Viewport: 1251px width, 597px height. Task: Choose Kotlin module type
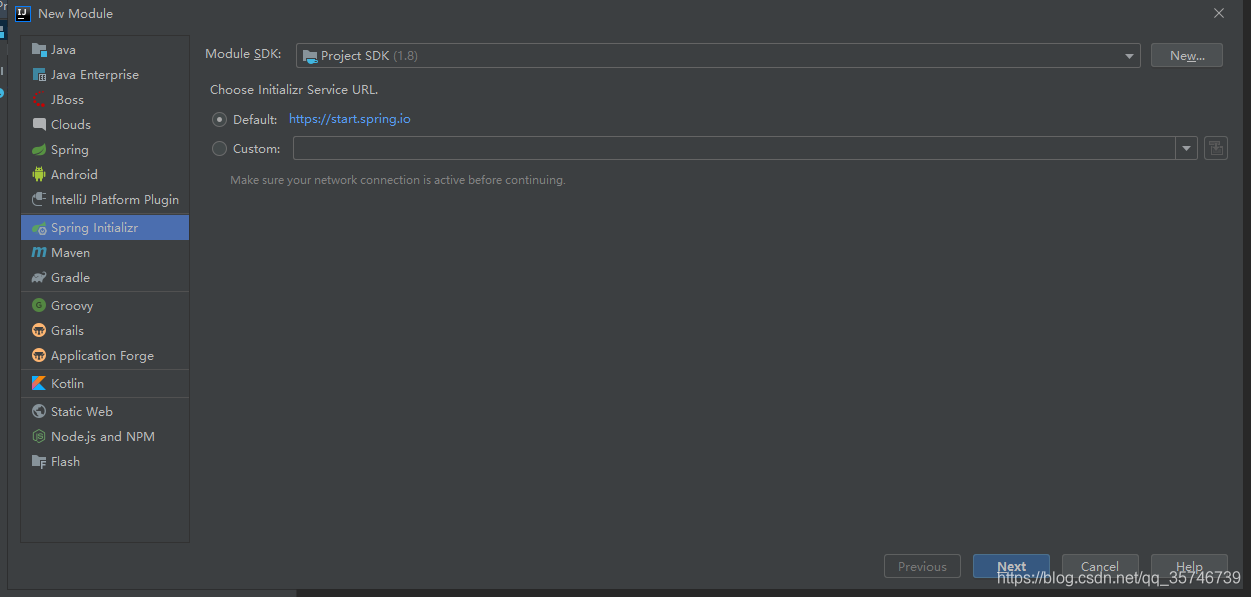point(105,384)
